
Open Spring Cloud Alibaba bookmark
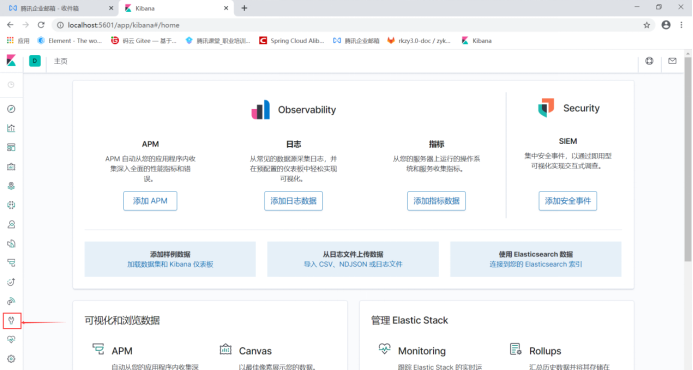pos(292,41)
